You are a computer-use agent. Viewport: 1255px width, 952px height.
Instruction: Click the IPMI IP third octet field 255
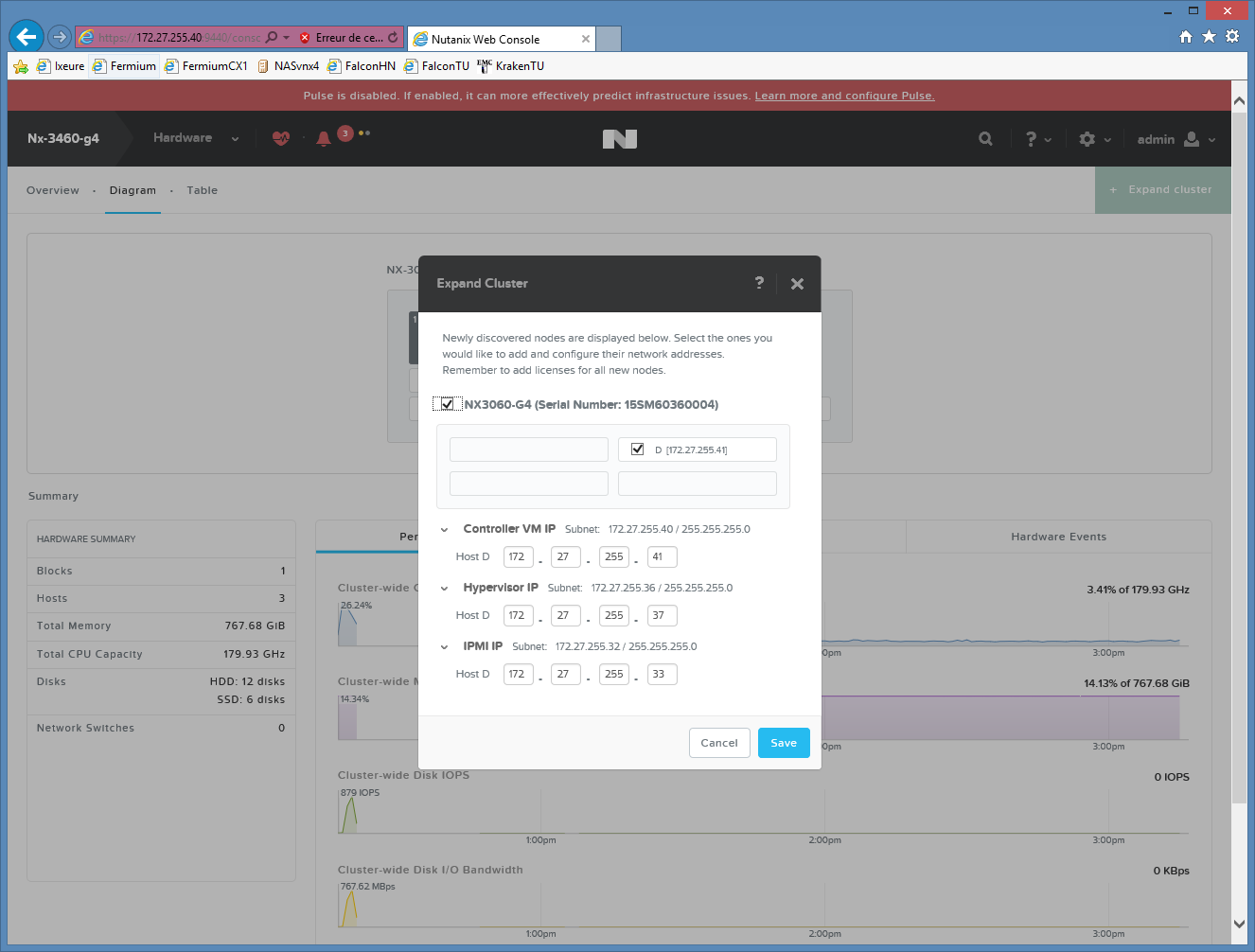pyautogui.click(x=614, y=675)
